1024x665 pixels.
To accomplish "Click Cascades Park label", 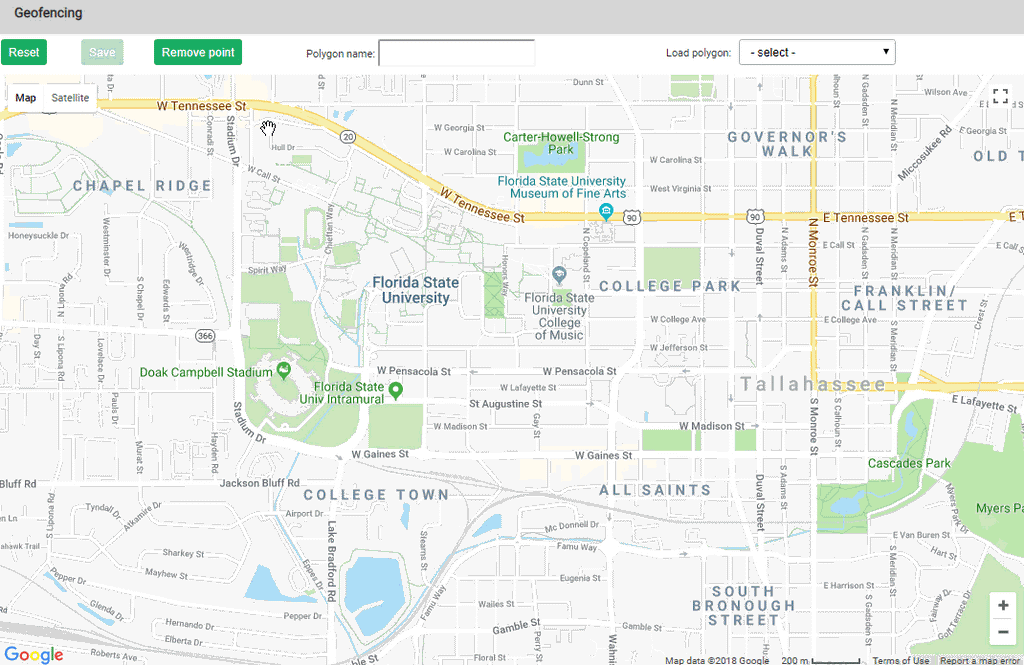I will click(909, 463).
